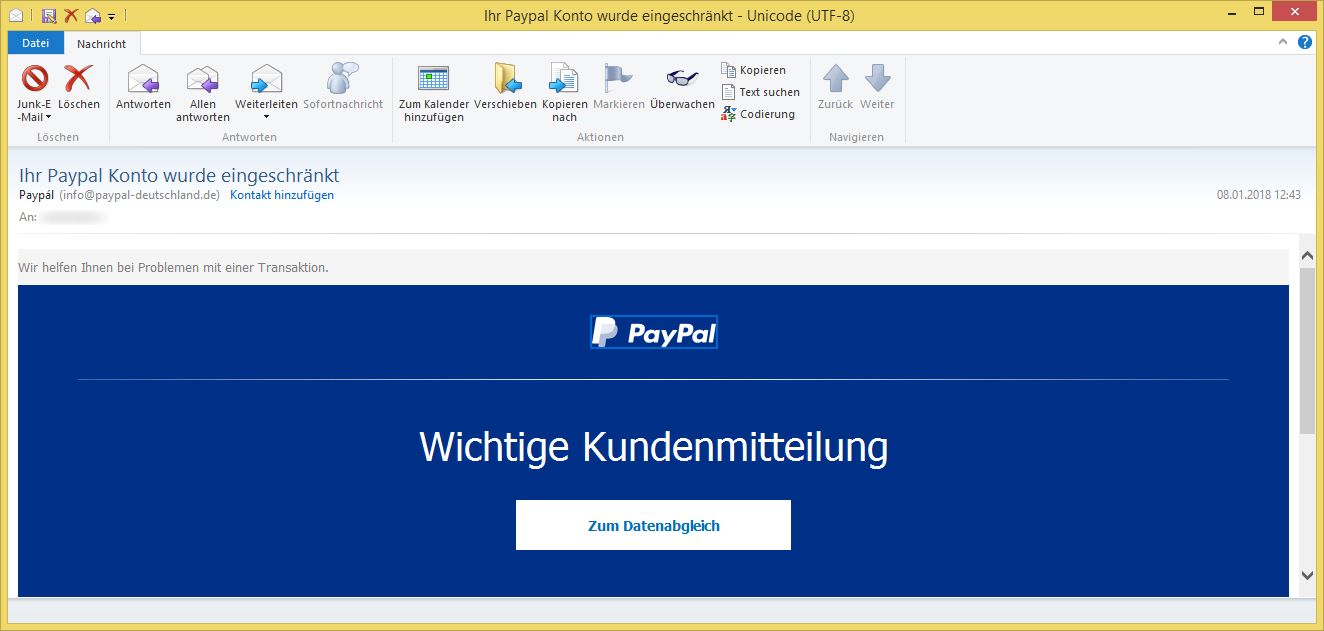Viewport: 1324px width, 631px height.
Task: Copy selected text via Kopieren
Action: click(754, 70)
